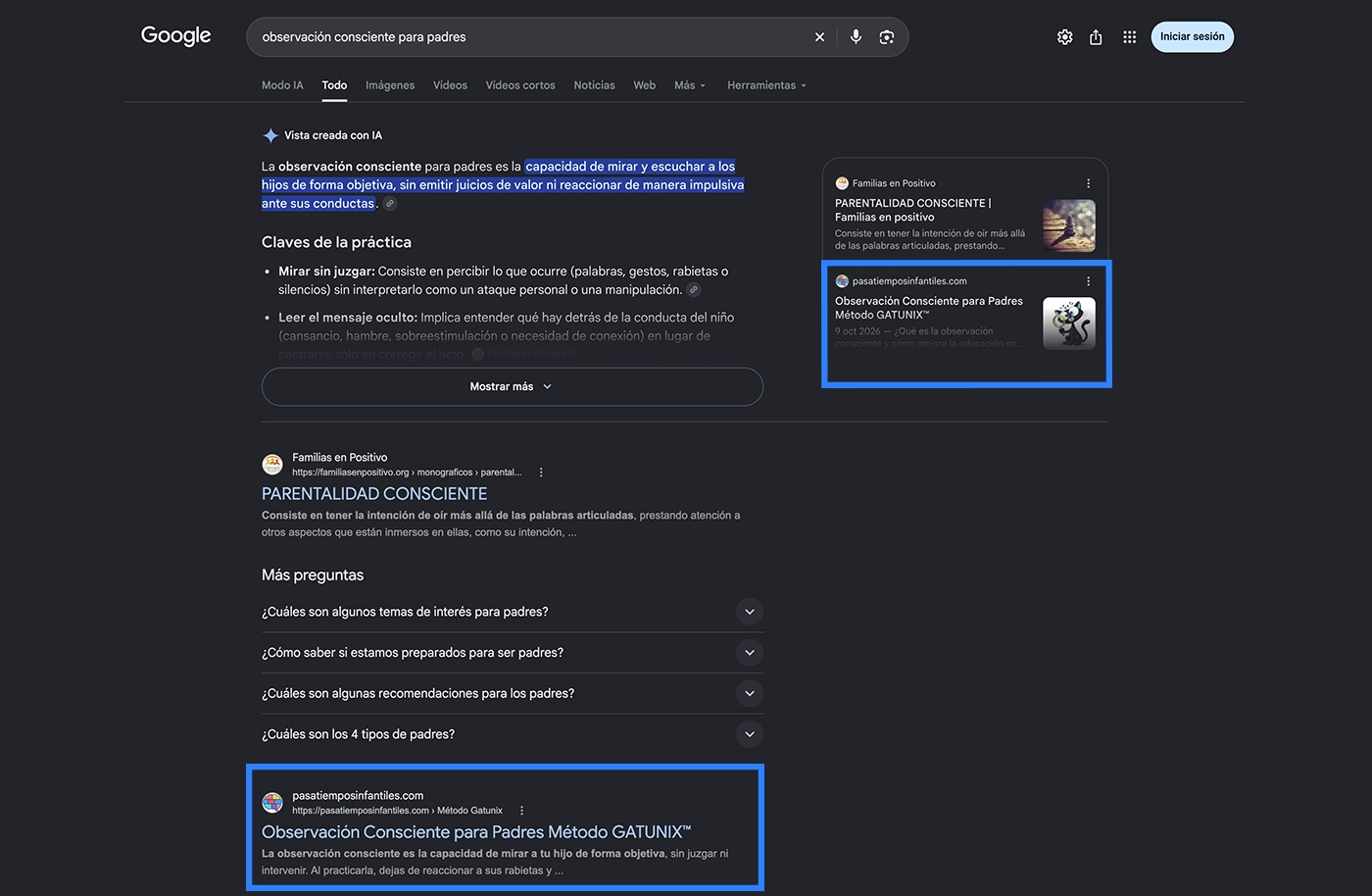Click the AI overview sparkle icon
The image size is (1372, 896).
point(270,135)
